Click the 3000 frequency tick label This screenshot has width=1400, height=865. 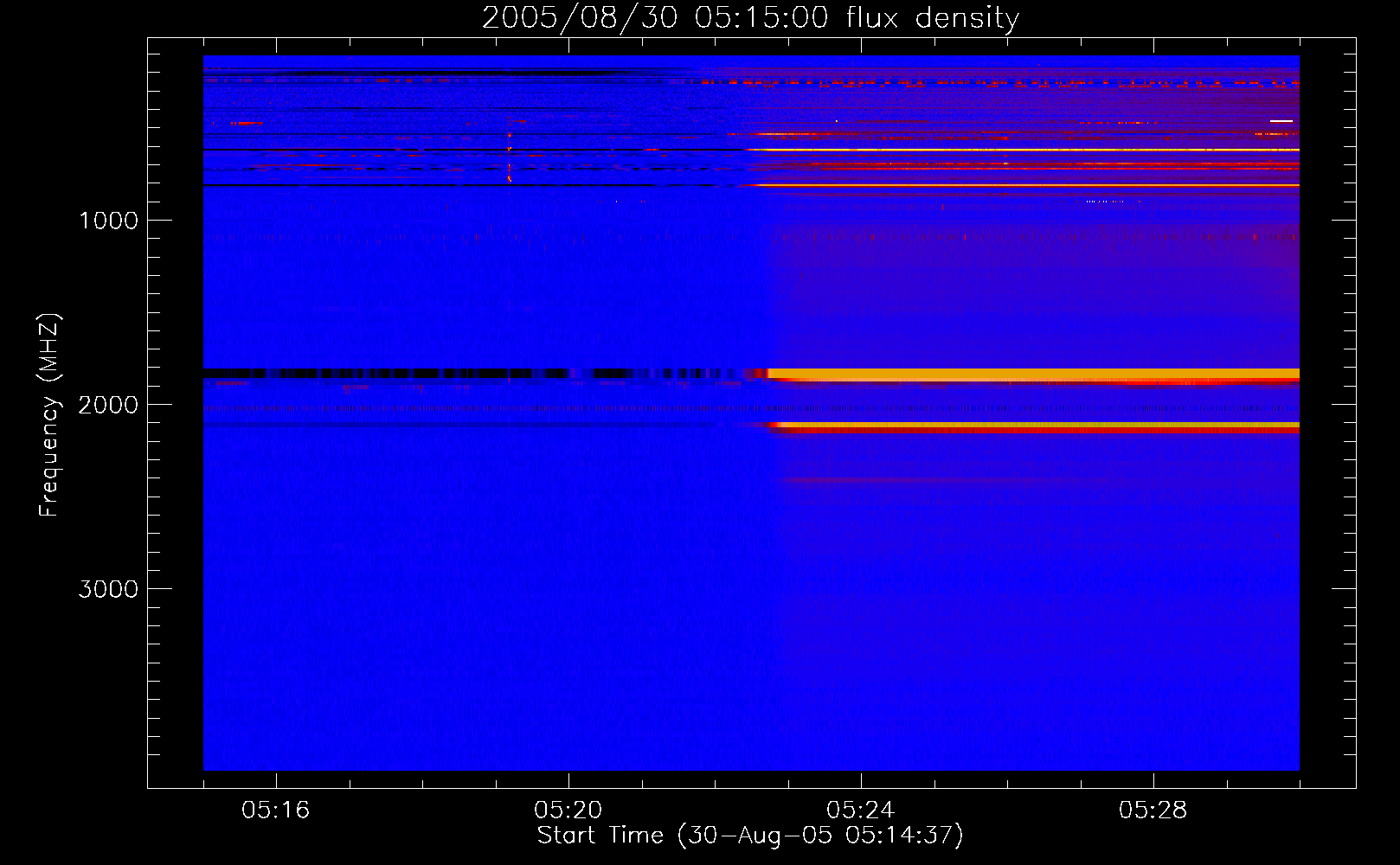click(x=108, y=589)
